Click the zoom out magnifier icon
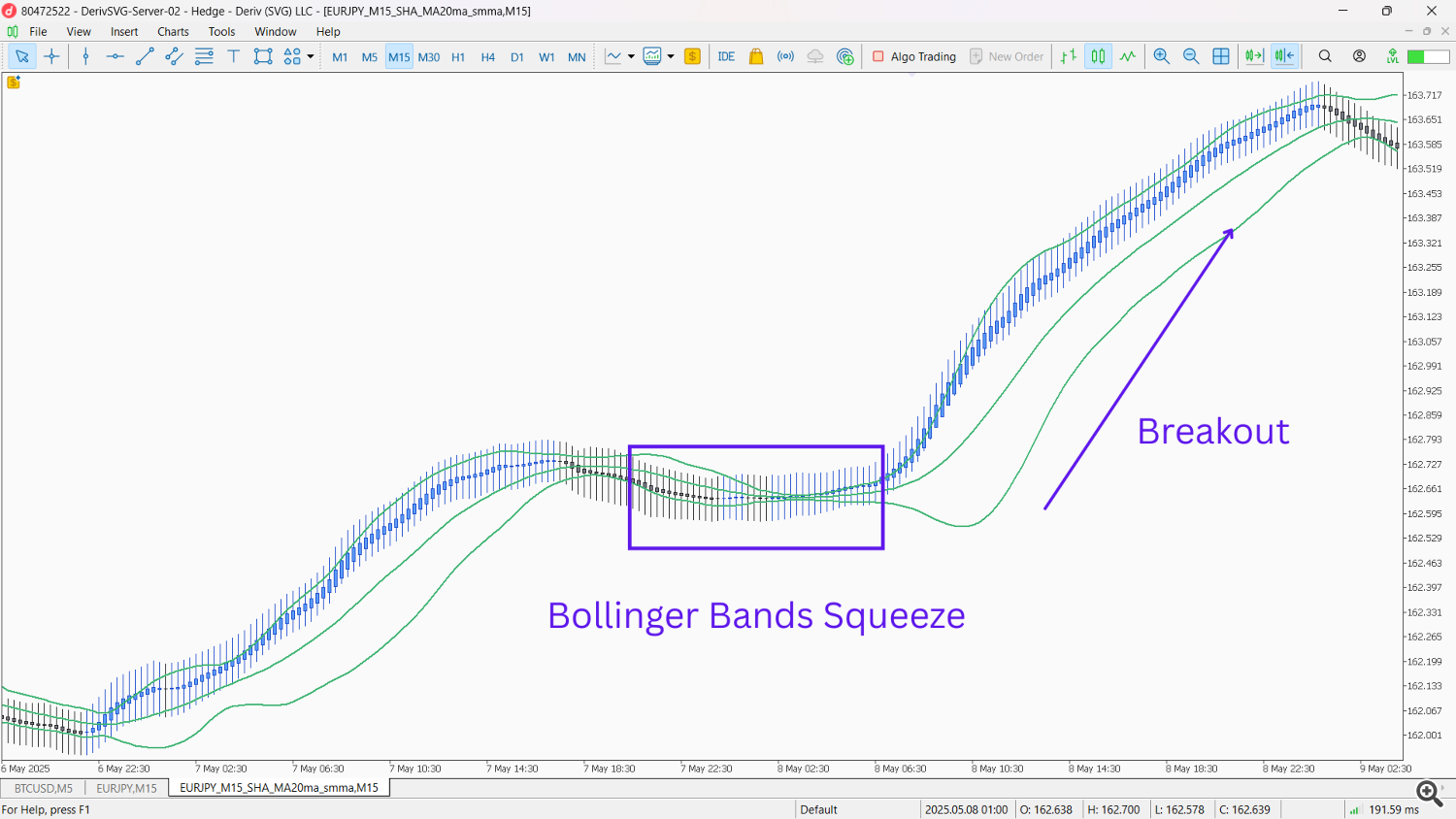1456x819 pixels. [x=1191, y=56]
